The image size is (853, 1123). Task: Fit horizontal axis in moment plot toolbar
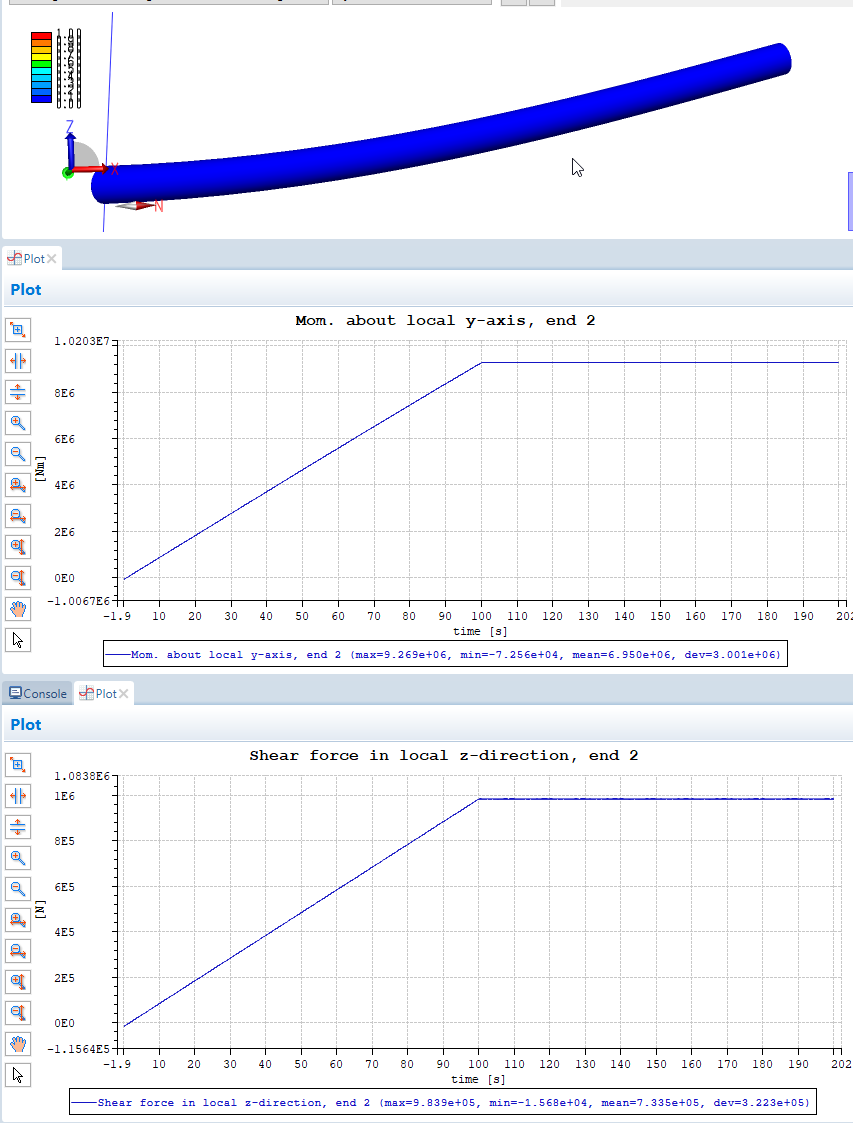pos(18,361)
